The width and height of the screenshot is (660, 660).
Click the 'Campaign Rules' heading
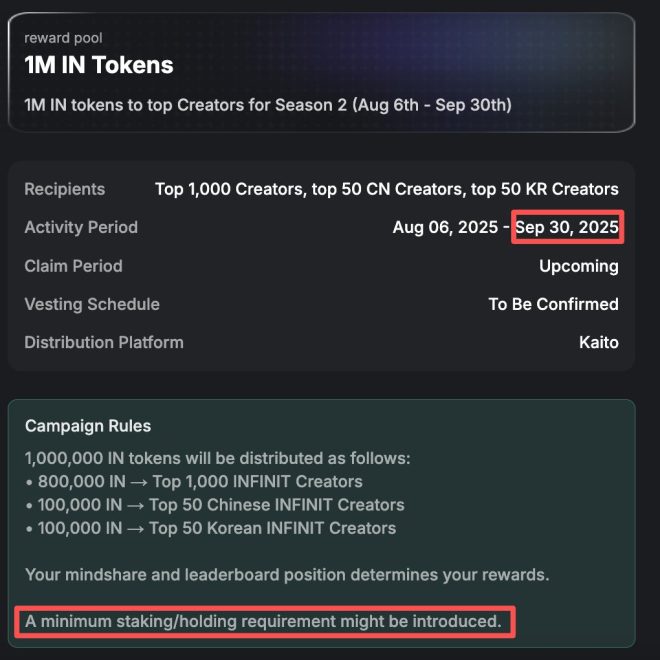pos(88,426)
